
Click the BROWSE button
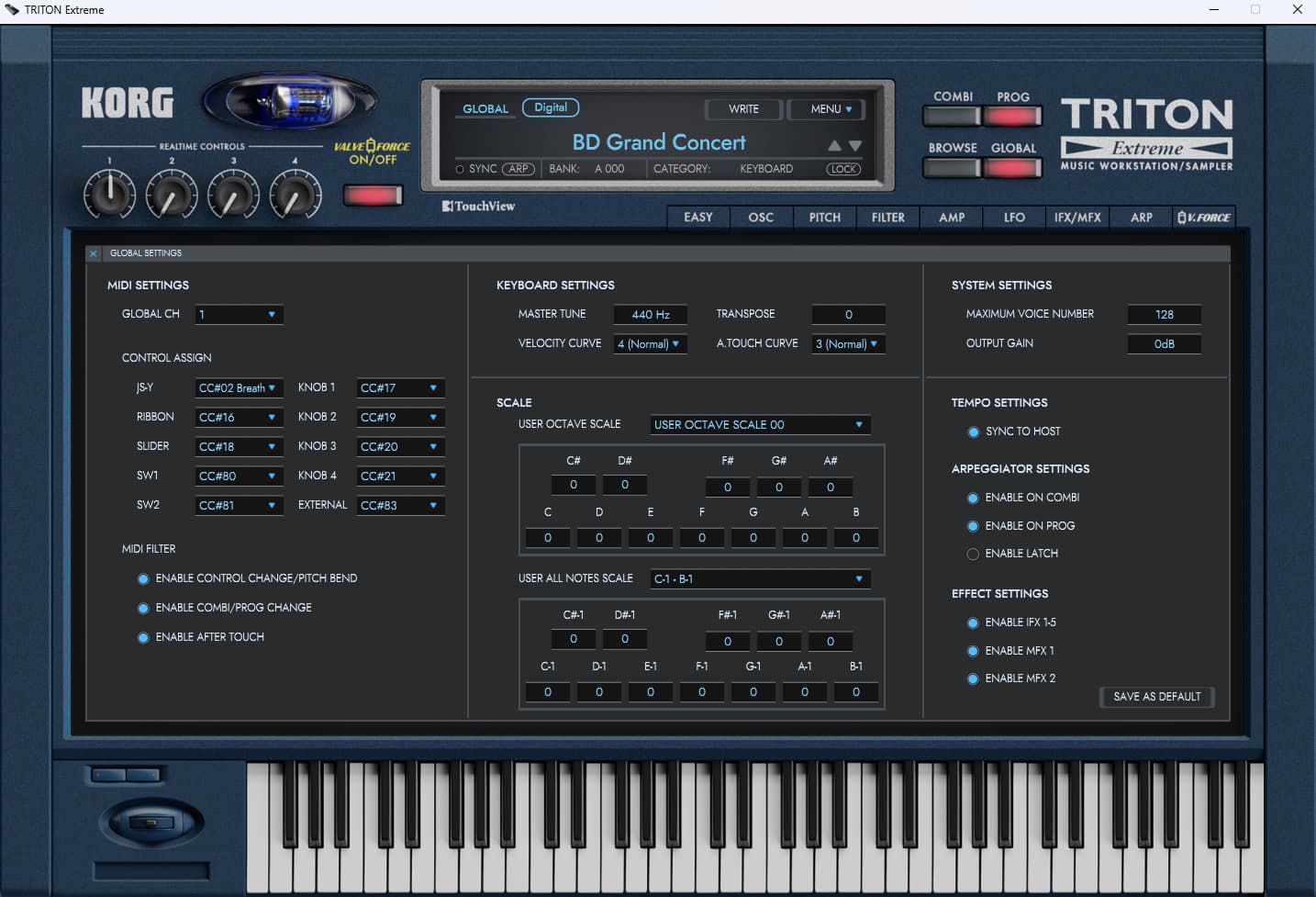tap(953, 168)
